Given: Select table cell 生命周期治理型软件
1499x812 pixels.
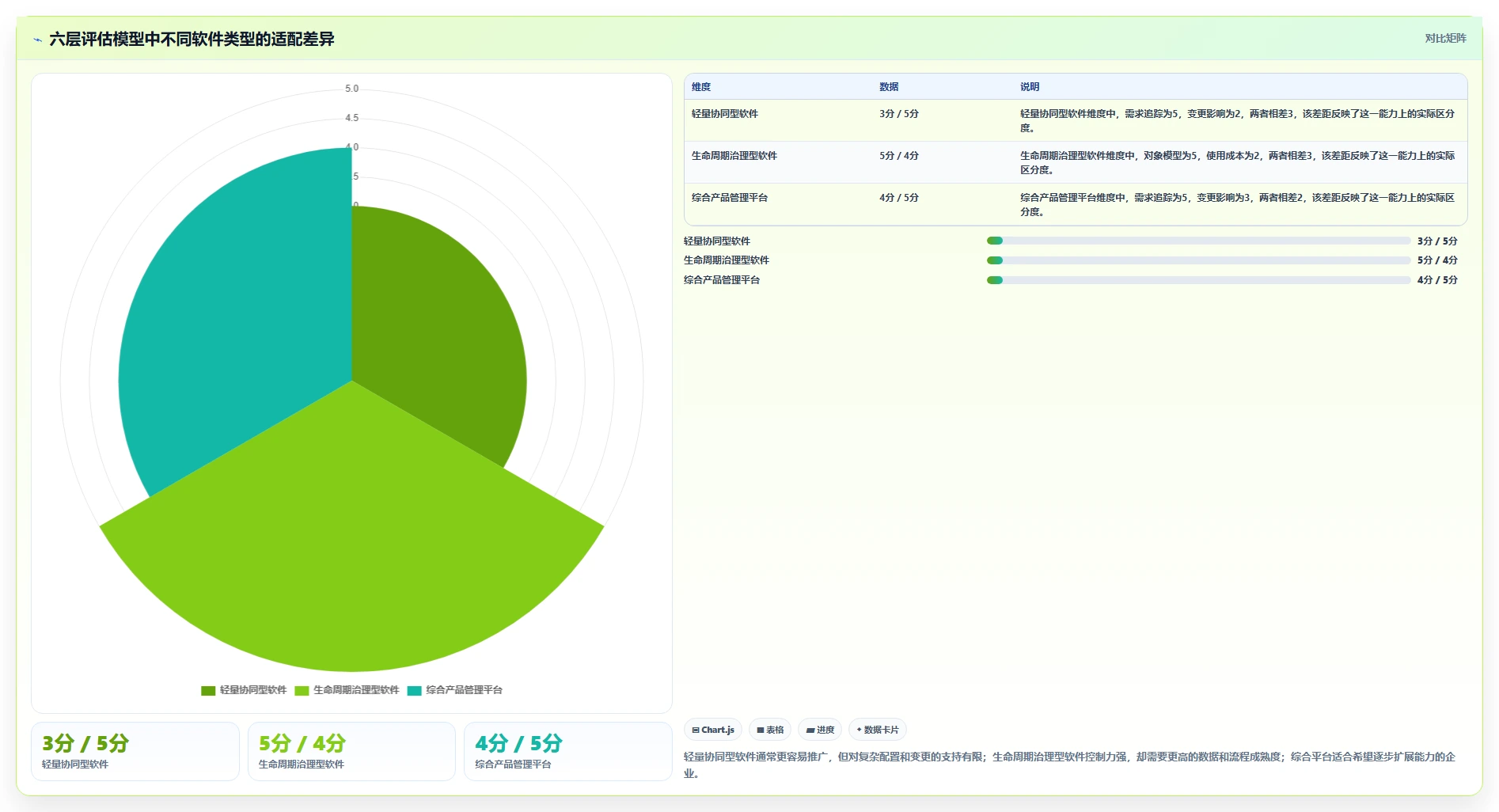Looking at the screenshot, I should pos(734,156).
